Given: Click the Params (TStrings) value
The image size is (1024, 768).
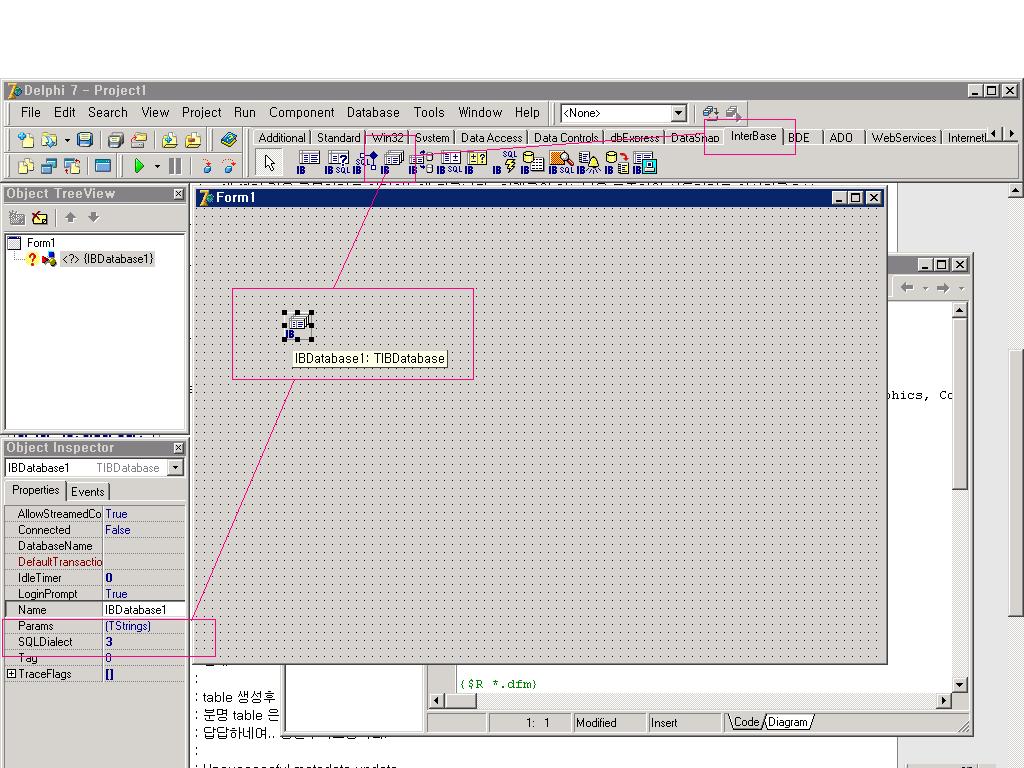Looking at the screenshot, I should click(144, 626).
